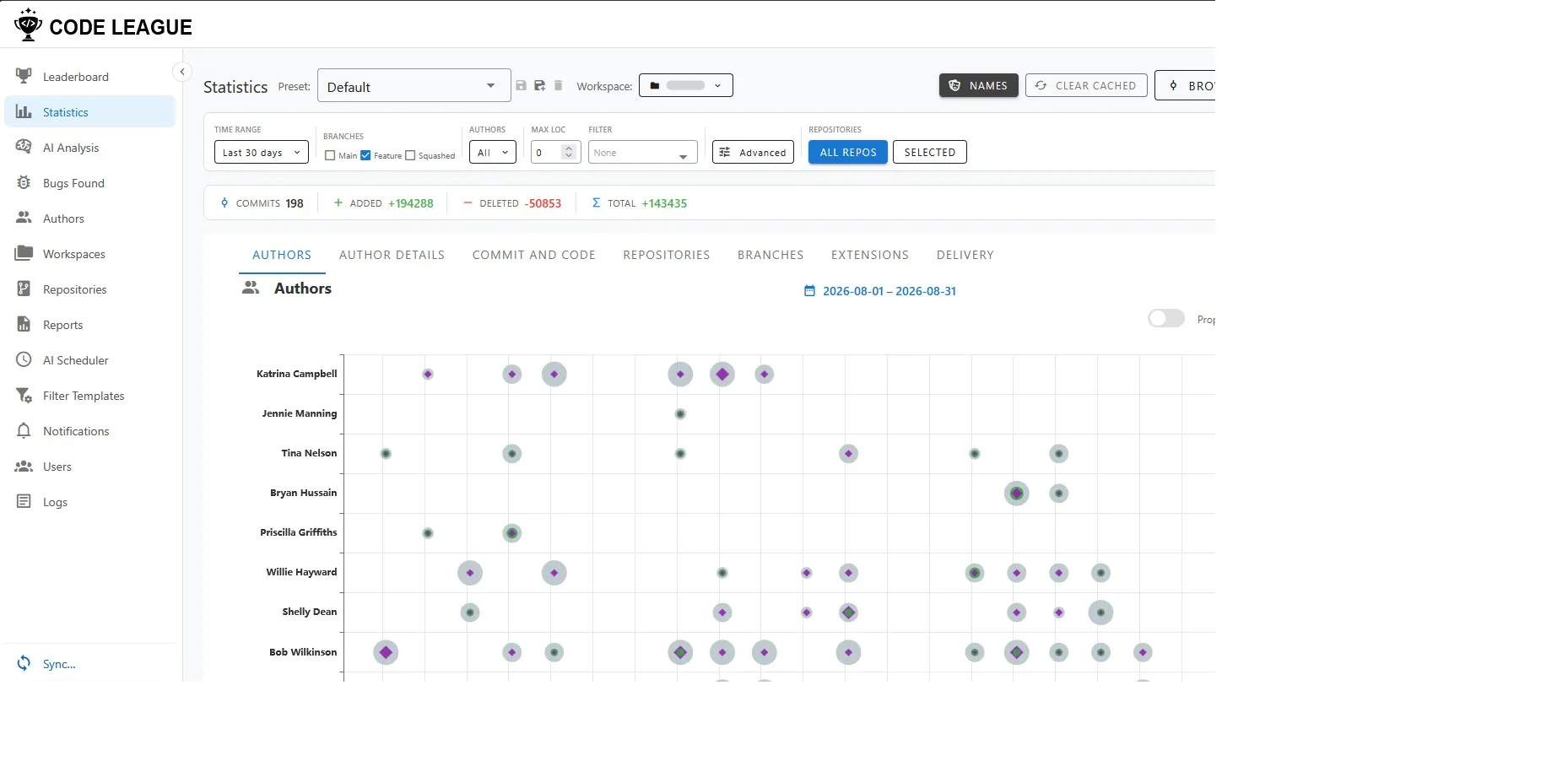Viewport: 1568px width, 777px height.
Task: Click Bryan Hussain's larger commit bubble
Action: [x=1017, y=494]
